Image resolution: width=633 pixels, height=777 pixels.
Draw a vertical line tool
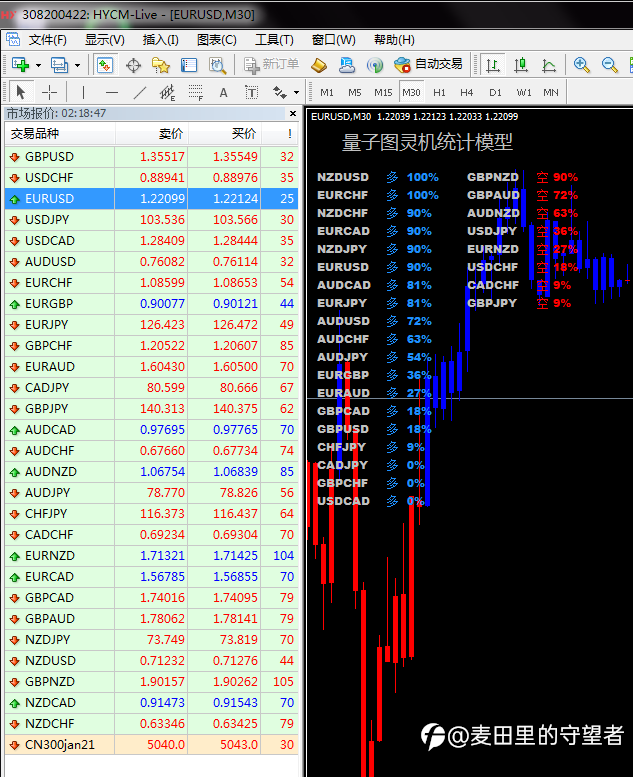click(x=84, y=92)
